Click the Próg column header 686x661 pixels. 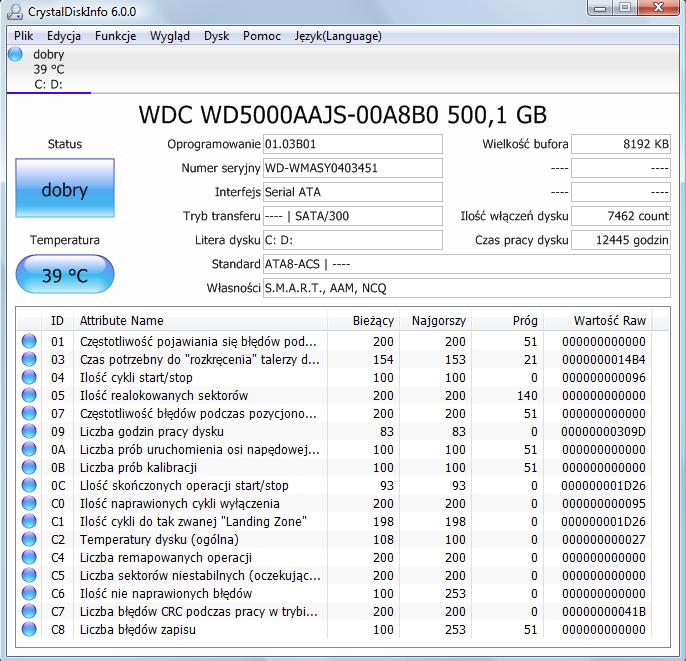(507, 321)
